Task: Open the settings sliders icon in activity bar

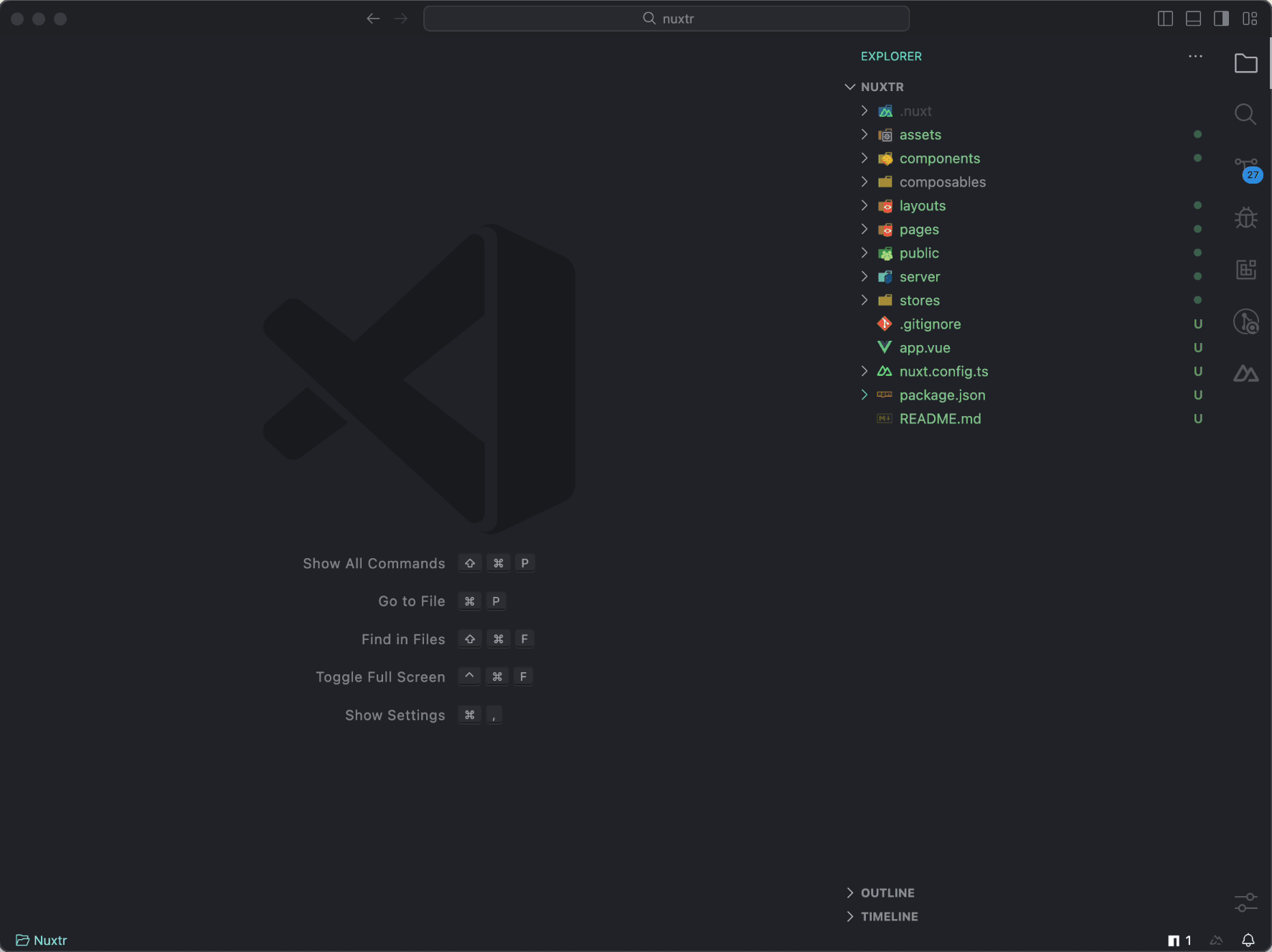Action: coord(1245,902)
